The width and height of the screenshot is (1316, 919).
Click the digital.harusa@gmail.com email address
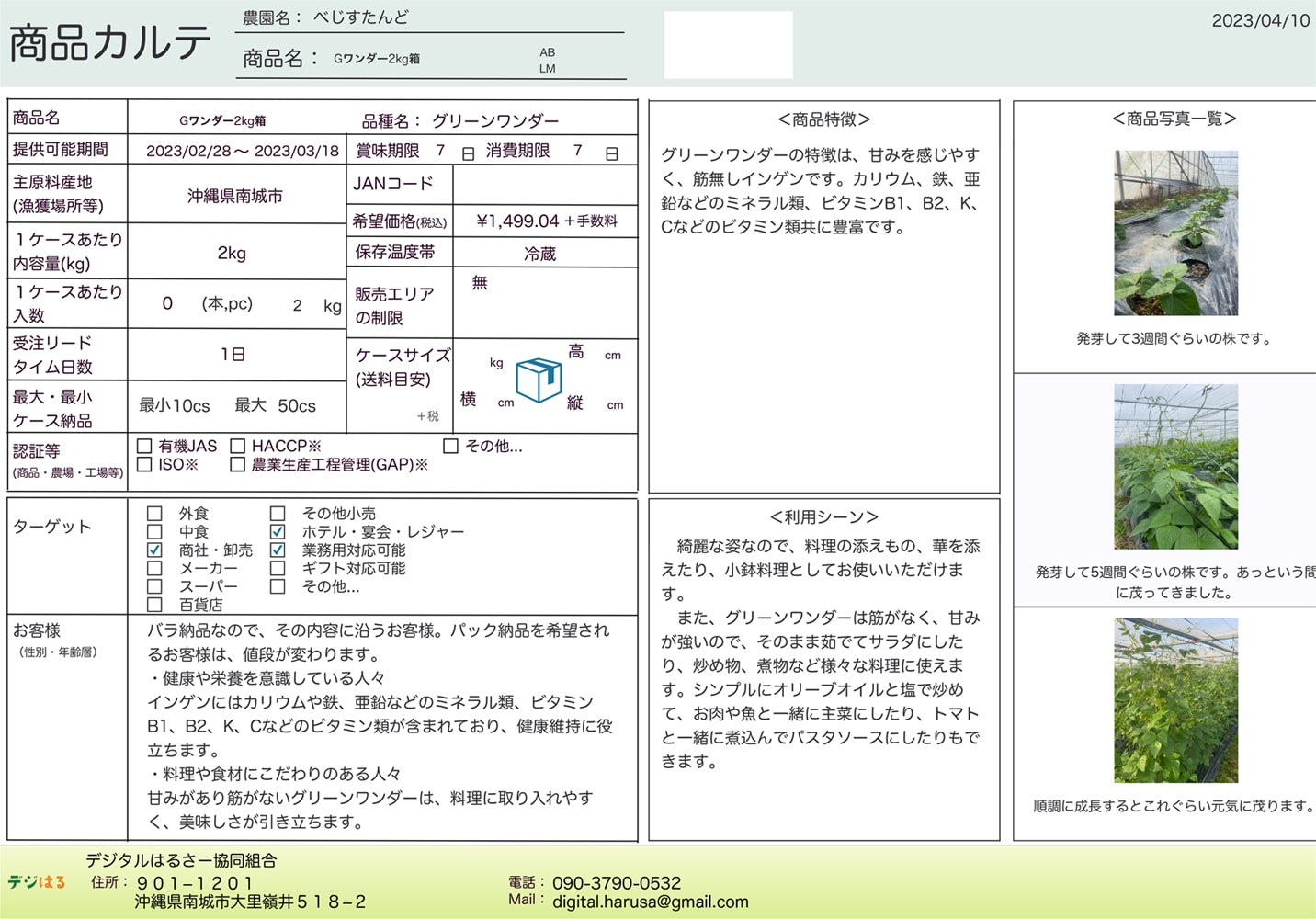tap(650, 902)
